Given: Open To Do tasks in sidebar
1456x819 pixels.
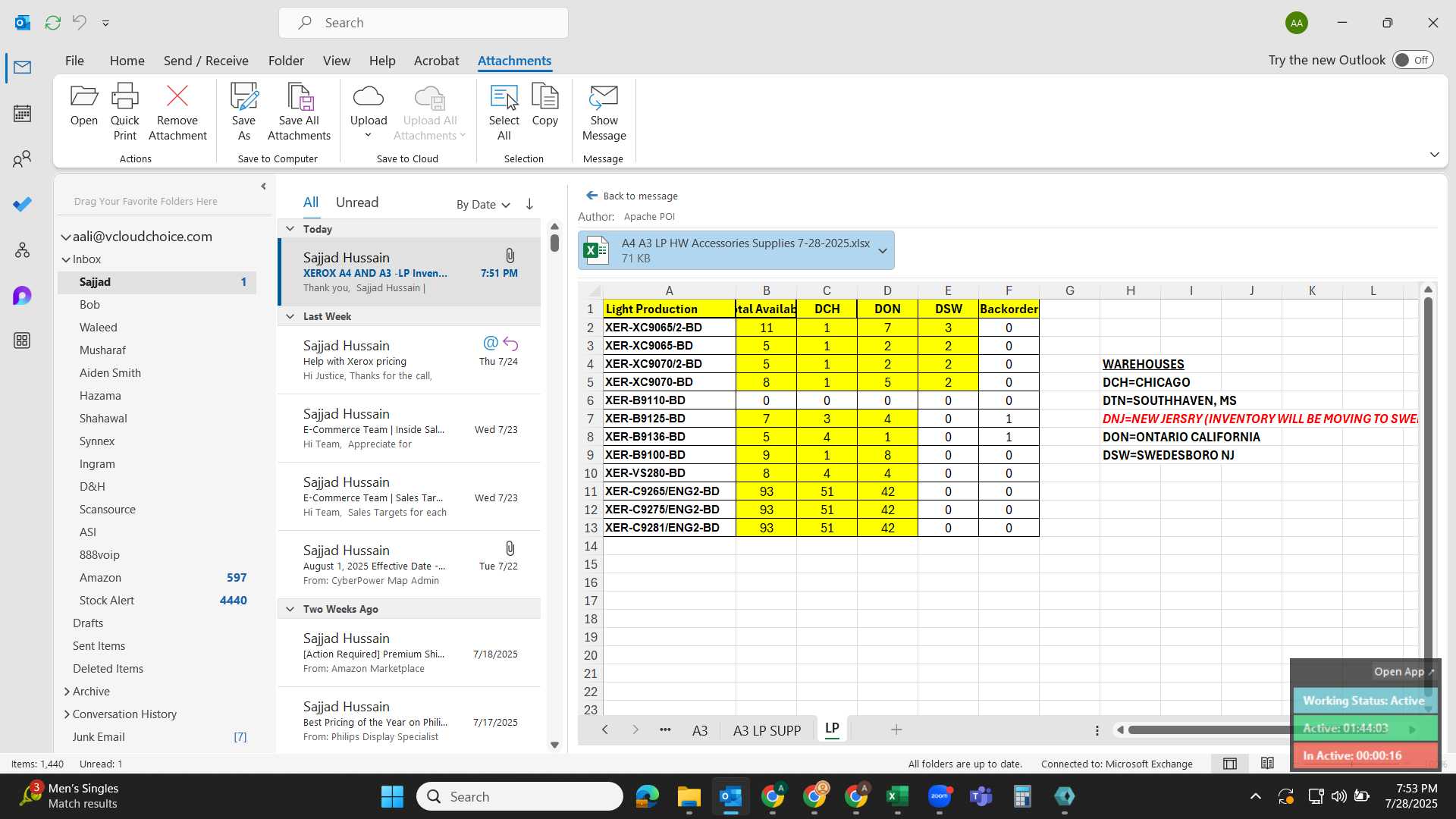Looking at the screenshot, I should click(22, 204).
